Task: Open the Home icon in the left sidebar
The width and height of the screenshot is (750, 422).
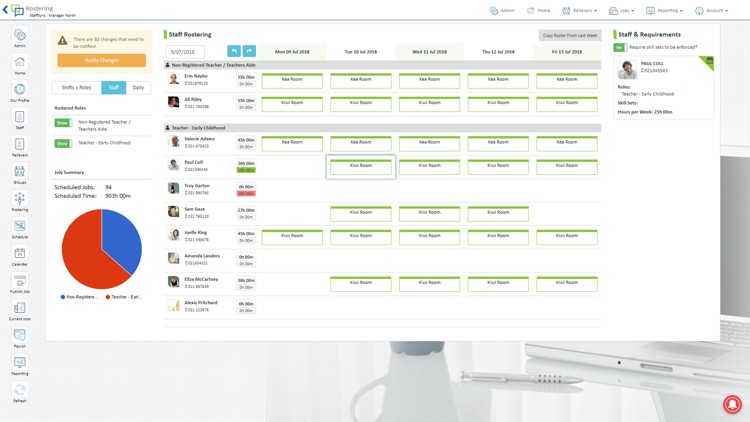Action: [20, 62]
